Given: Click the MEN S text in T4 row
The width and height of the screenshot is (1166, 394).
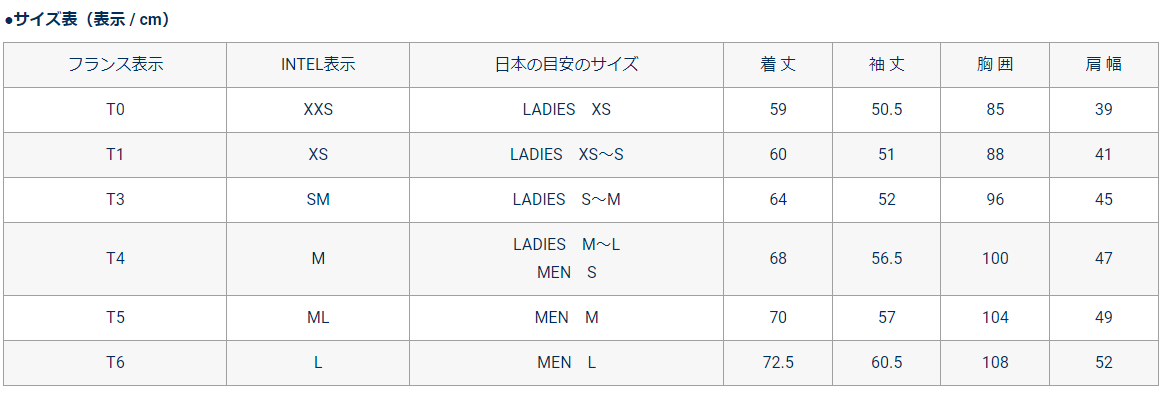Looking at the screenshot, I should [x=567, y=273].
